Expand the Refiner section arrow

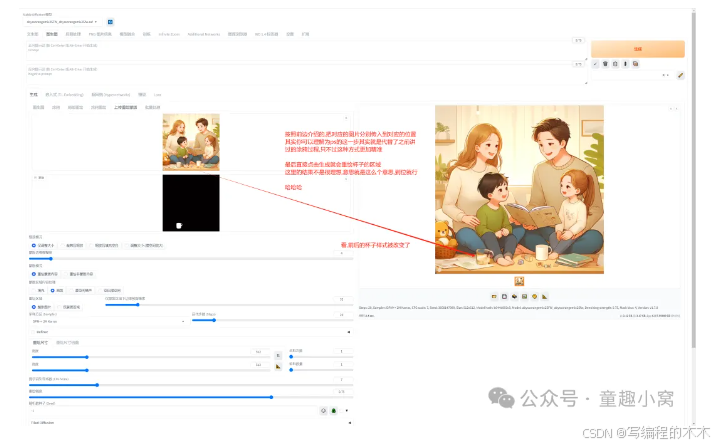click(x=349, y=332)
